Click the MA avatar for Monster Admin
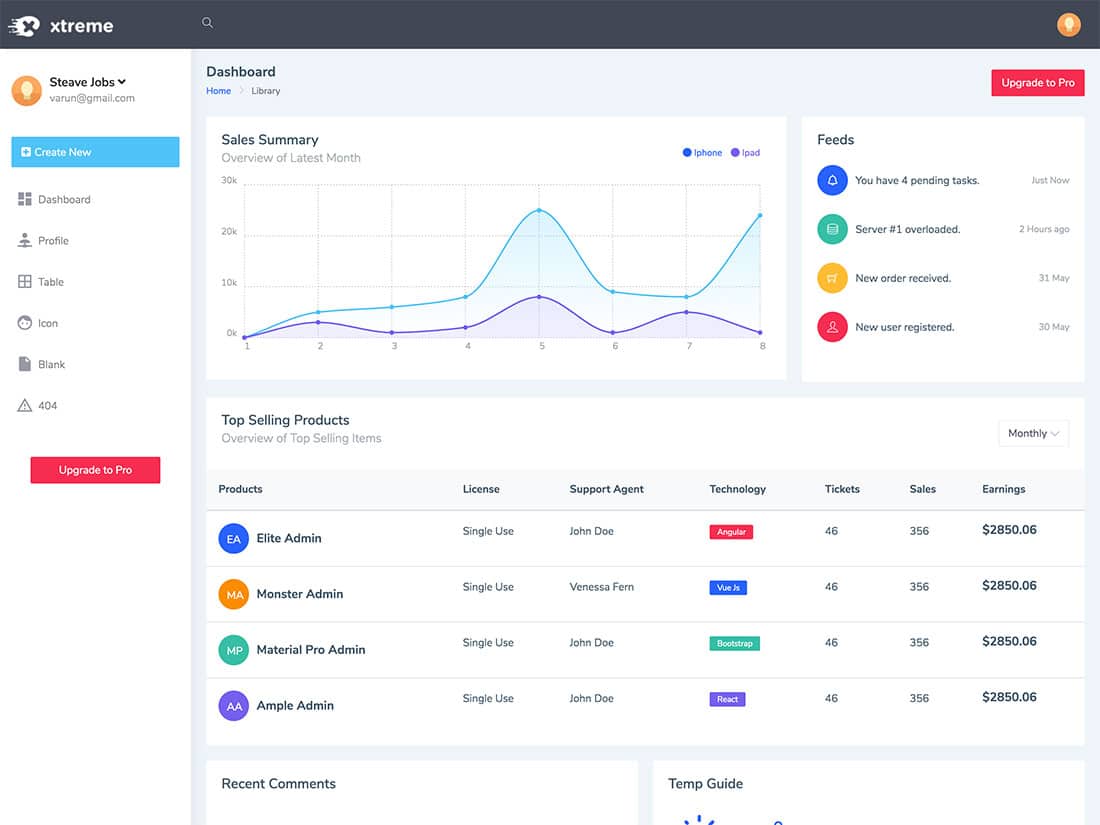The height and width of the screenshot is (825, 1100). [234, 594]
